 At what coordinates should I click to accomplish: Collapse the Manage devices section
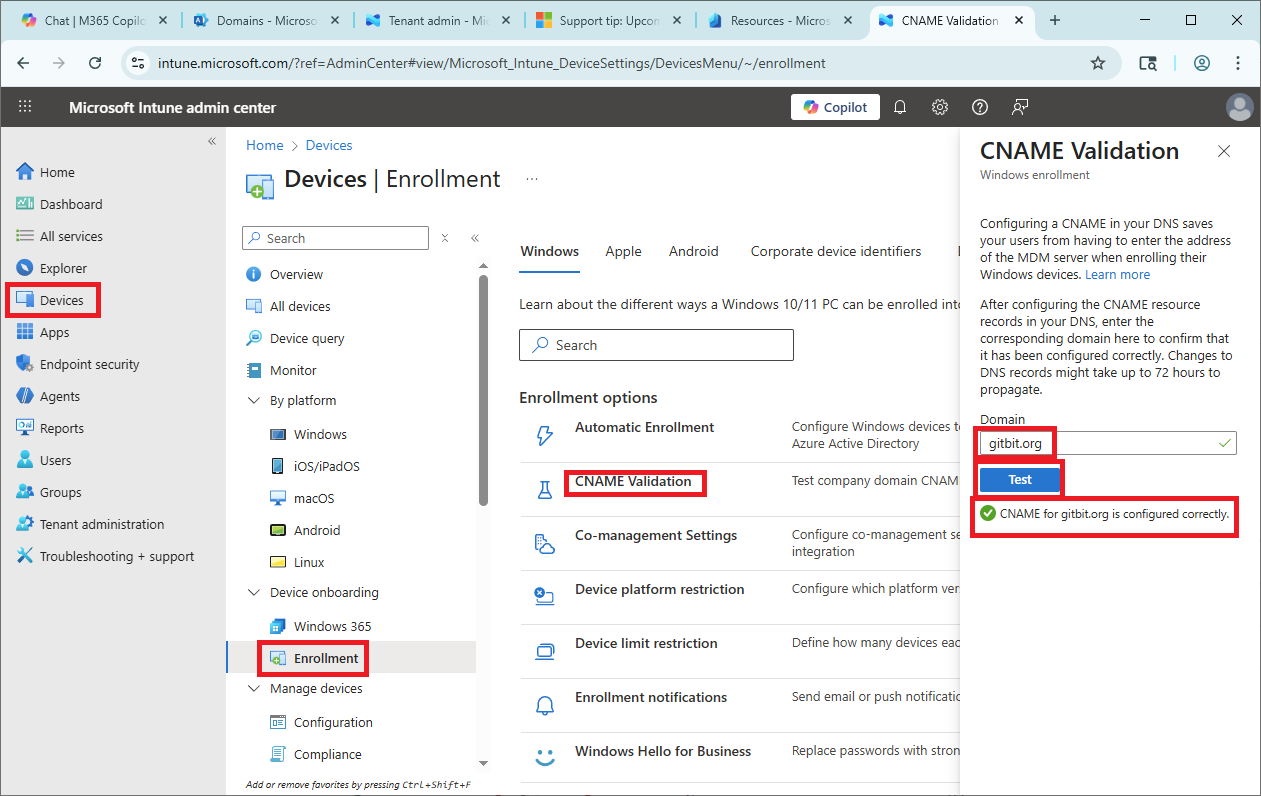pos(253,688)
